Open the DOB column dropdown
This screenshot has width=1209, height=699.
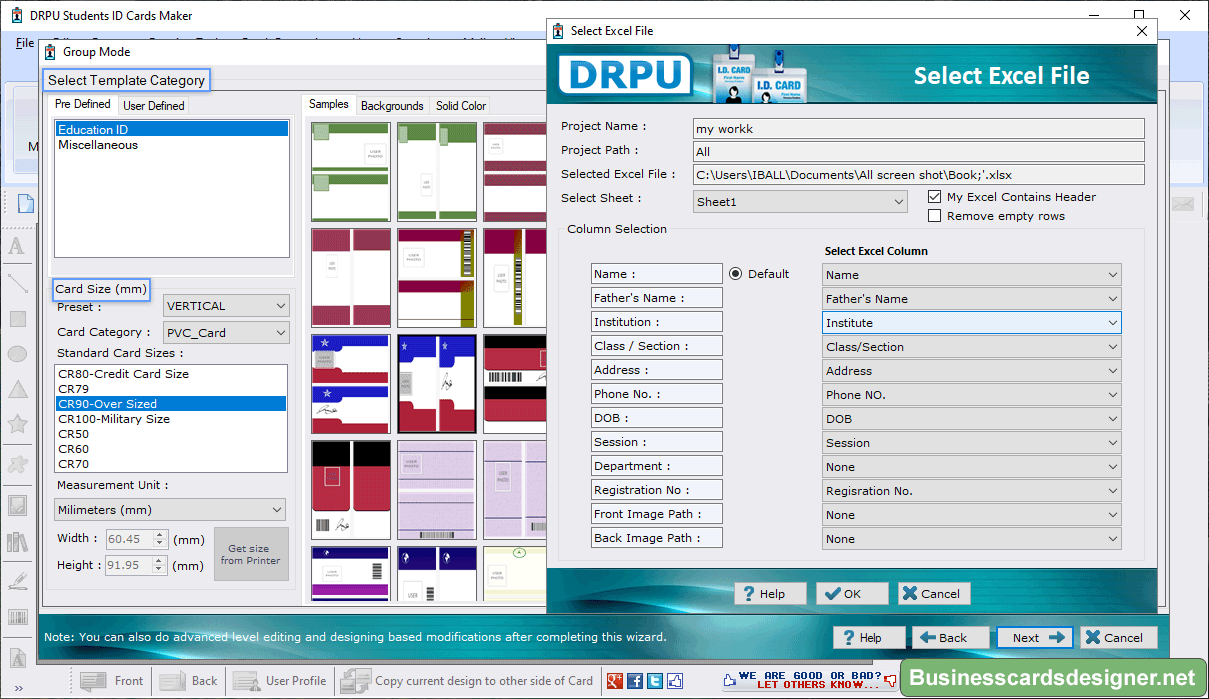tap(971, 419)
